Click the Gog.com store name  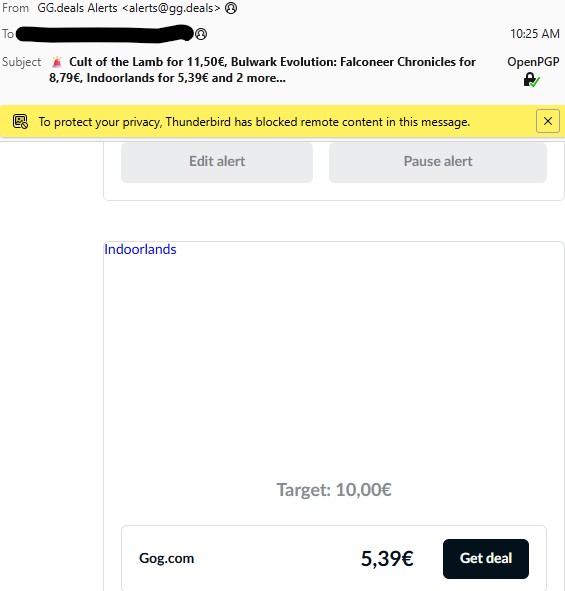pyautogui.click(x=167, y=558)
